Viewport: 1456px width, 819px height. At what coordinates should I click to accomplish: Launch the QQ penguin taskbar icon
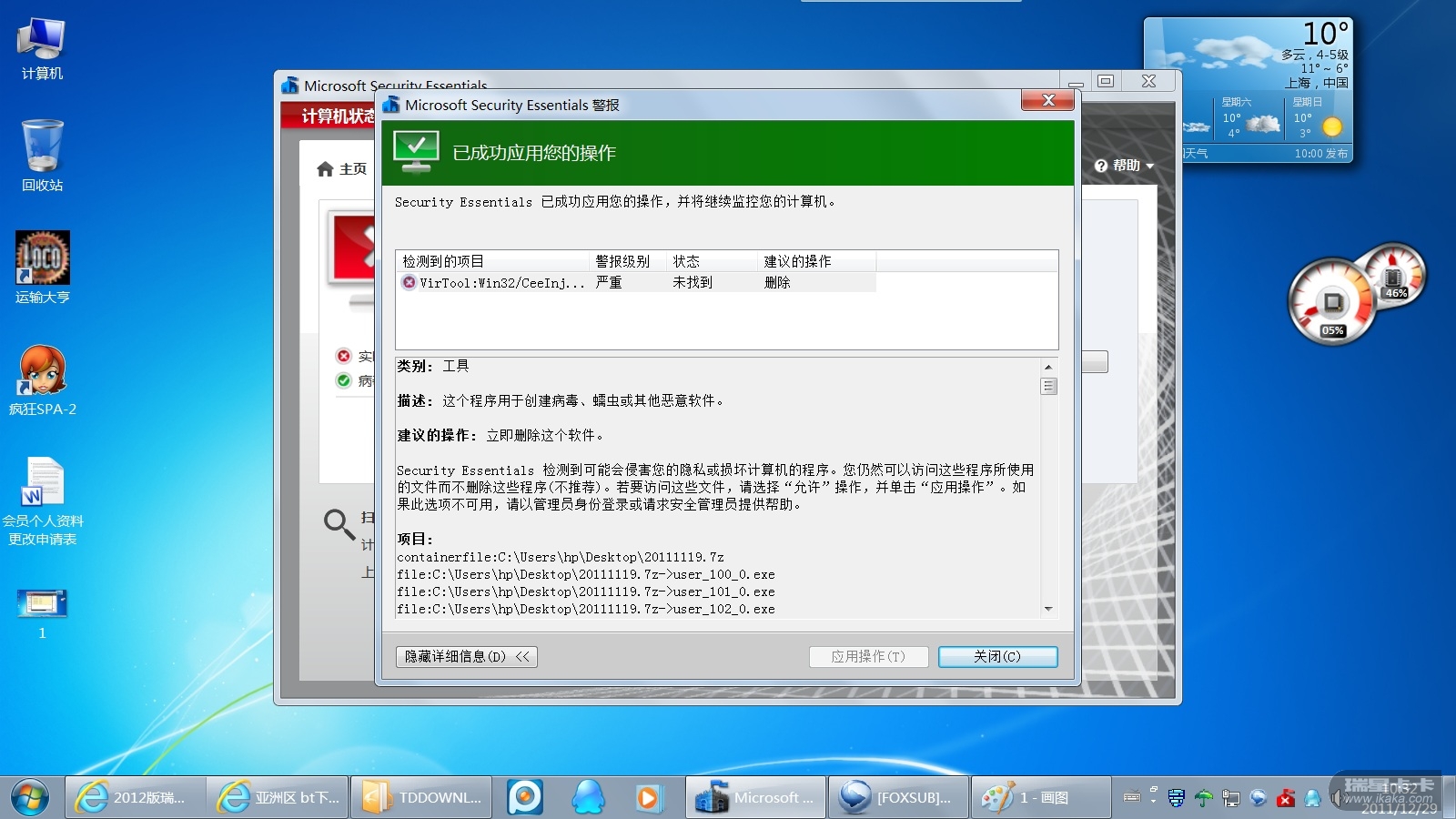coord(588,798)
